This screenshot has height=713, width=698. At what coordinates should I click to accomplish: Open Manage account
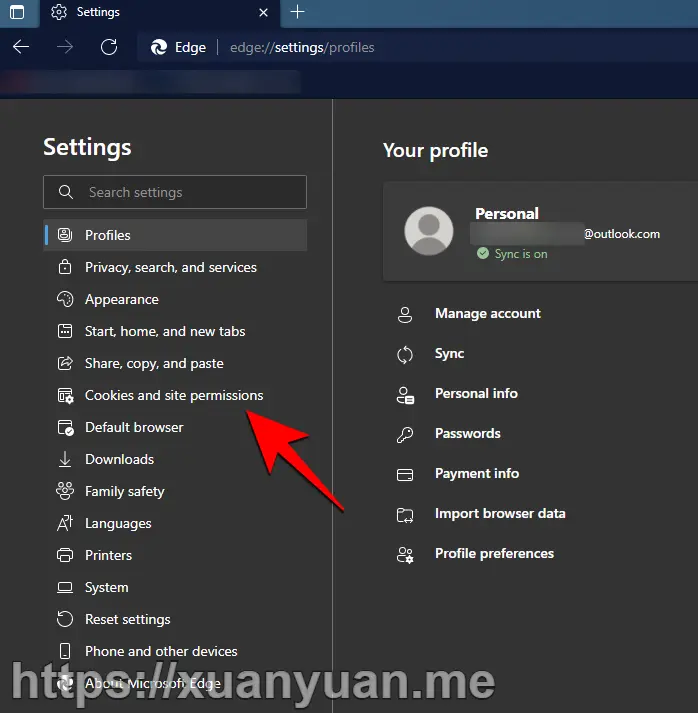pos(487,313)
